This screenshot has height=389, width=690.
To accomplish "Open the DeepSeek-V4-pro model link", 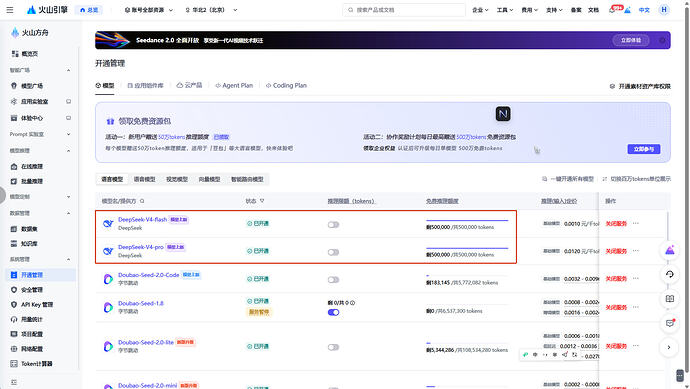I will point(141,247).
